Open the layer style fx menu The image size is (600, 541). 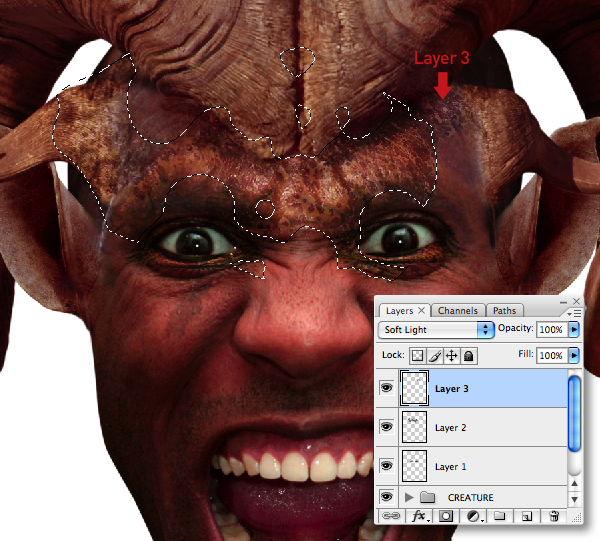(x=420, y=516)
